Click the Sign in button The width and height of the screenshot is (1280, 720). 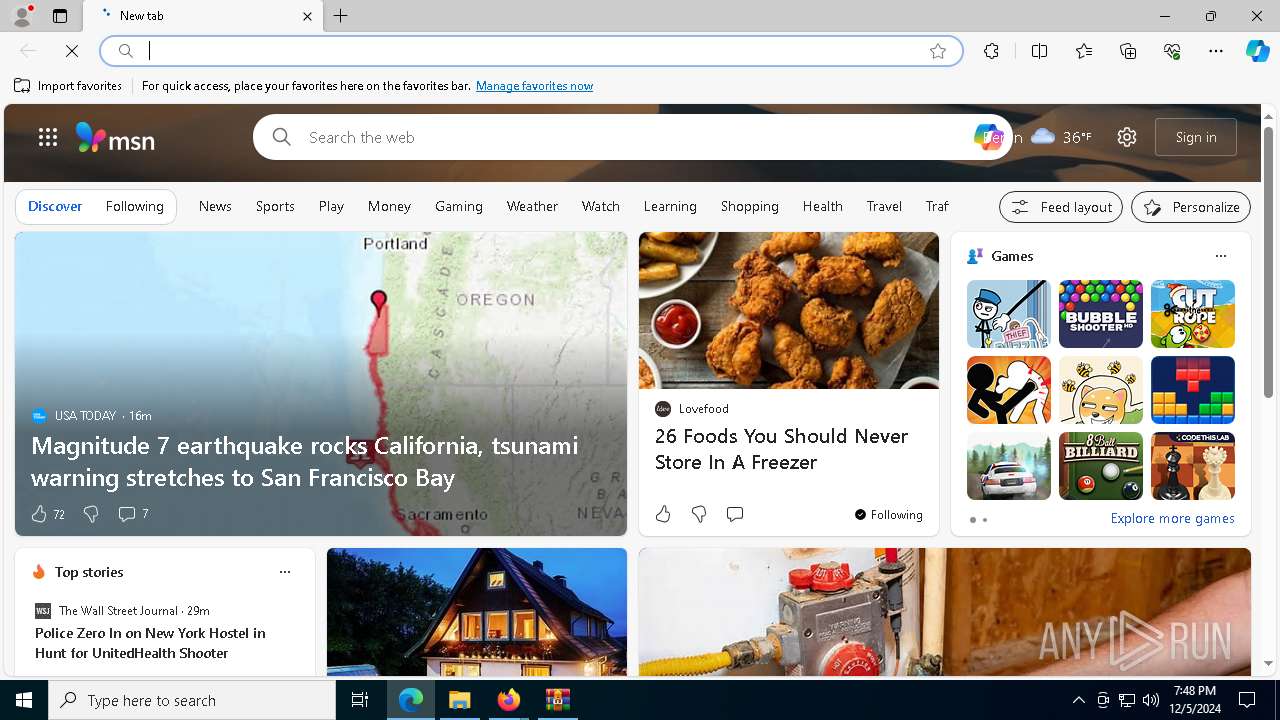tap(1196, 137)
